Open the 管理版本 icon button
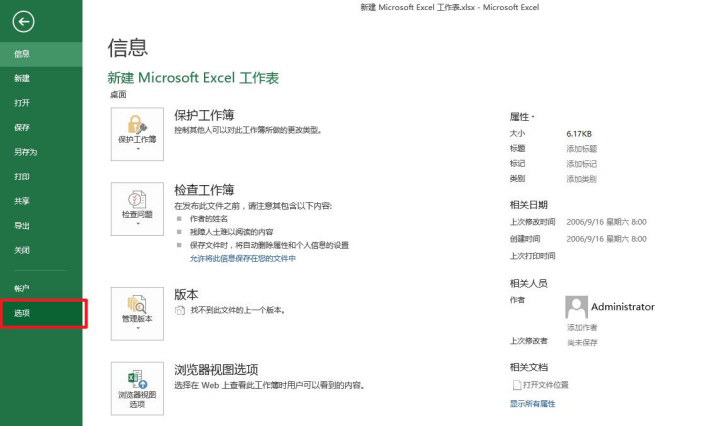The height and width of the screenshot is (426, 719). [x=137, y=314]
